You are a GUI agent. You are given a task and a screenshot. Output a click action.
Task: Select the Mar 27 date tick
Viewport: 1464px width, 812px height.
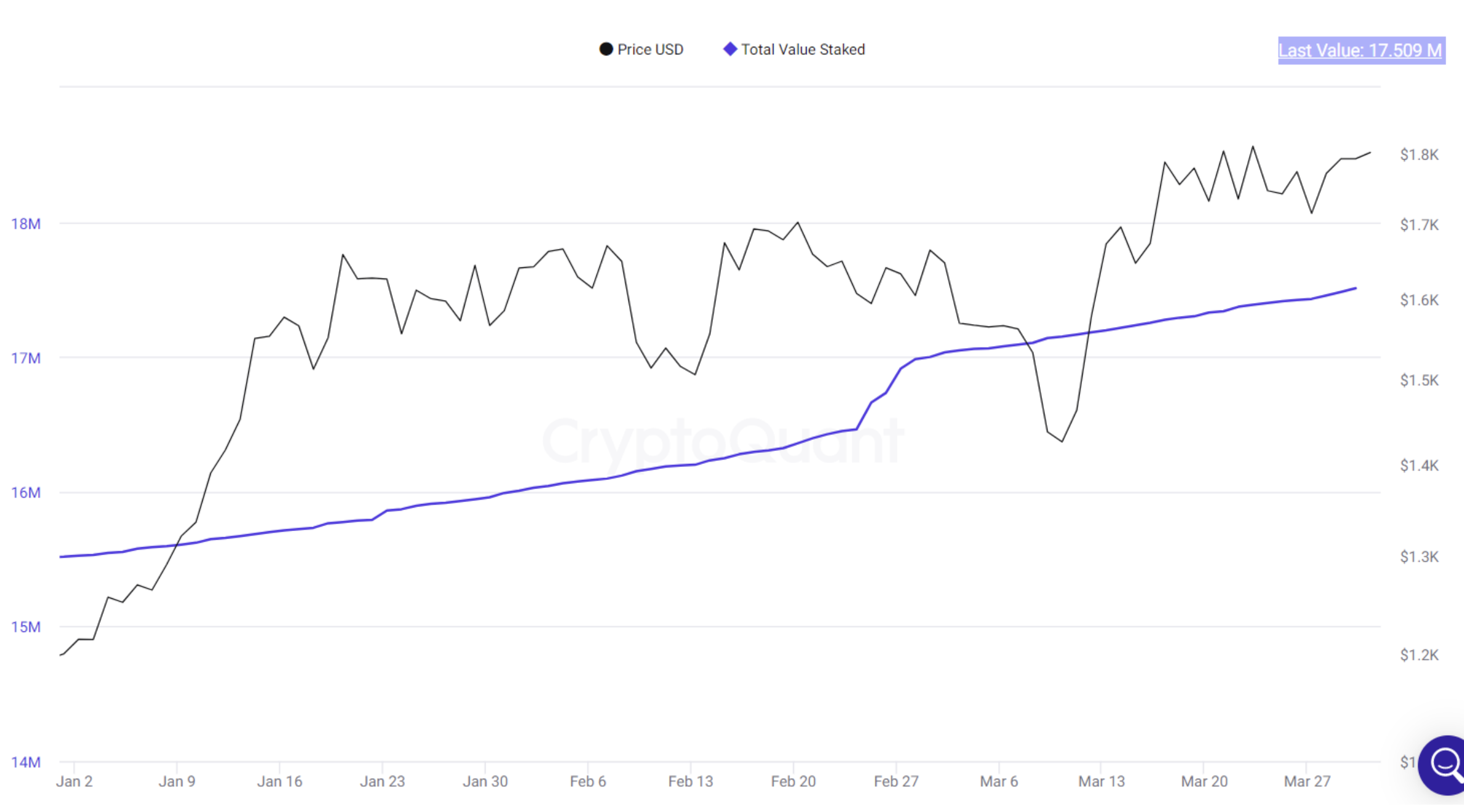1307,781
